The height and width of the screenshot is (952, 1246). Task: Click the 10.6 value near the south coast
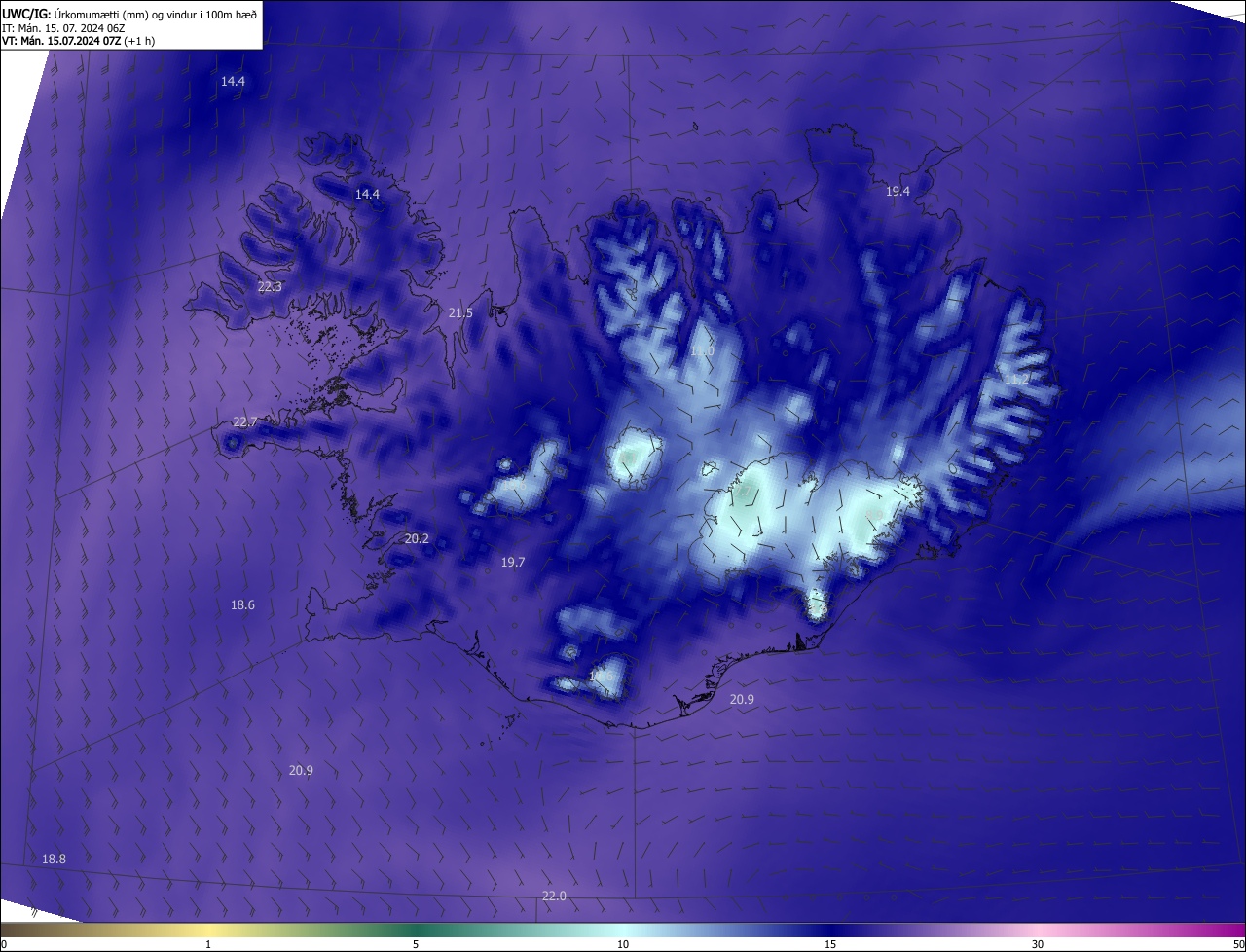click(x=603, y=675)
